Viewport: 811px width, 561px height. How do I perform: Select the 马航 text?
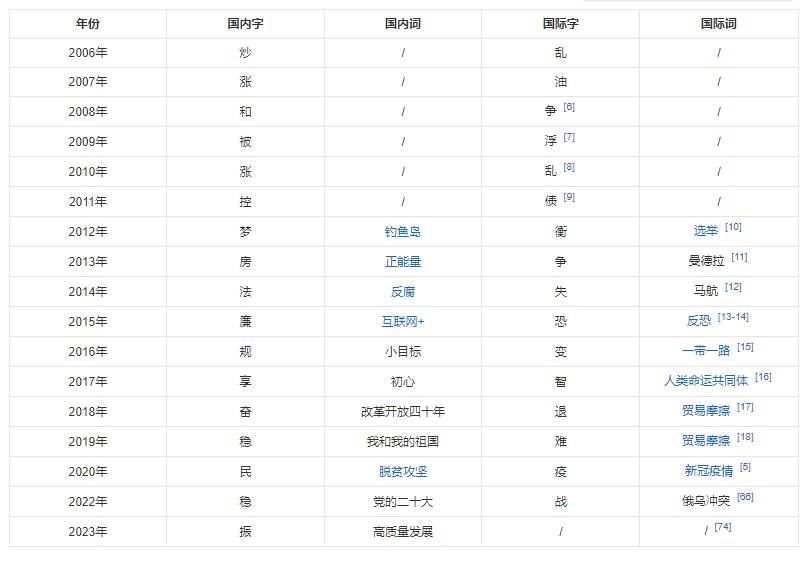click(705, 291)
